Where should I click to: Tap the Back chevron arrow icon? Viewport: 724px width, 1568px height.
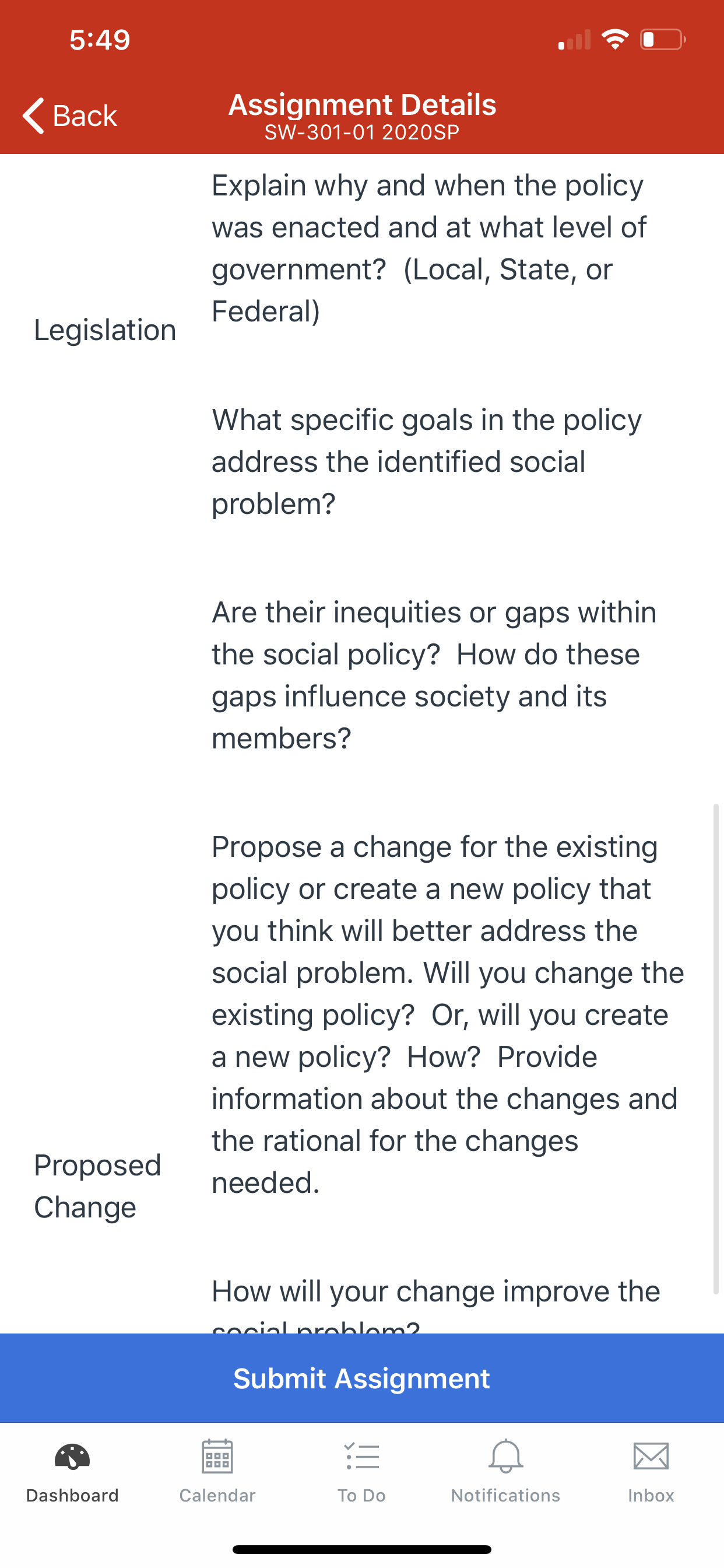[33, 115]
